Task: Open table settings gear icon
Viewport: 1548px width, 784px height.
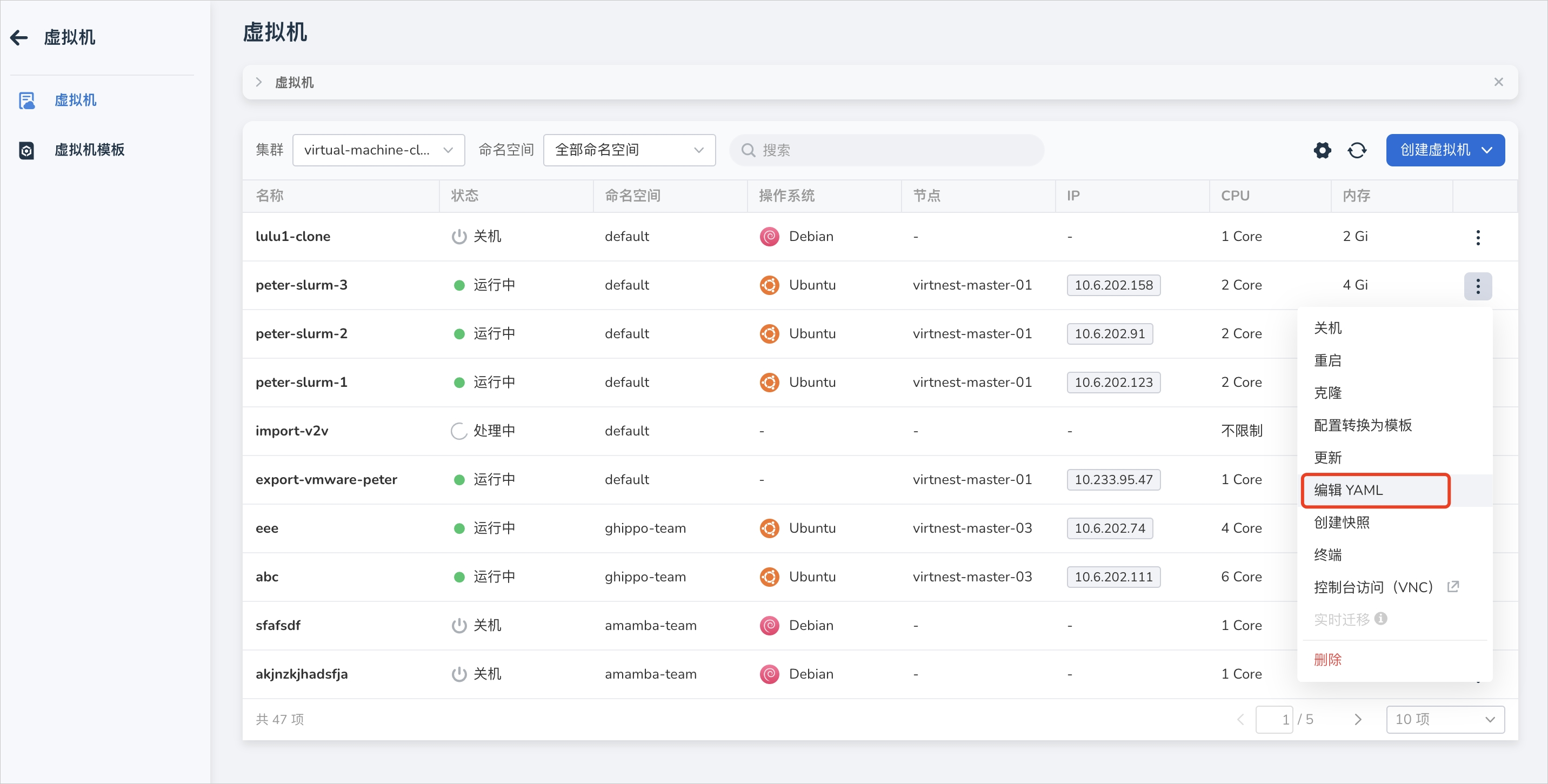Action: tap(1322, 150)
